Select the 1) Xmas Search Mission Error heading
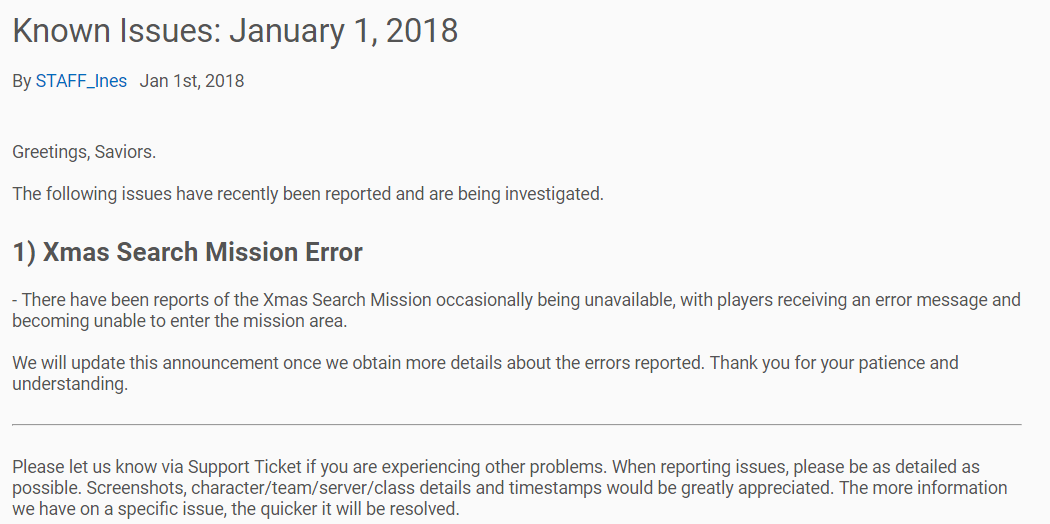The height and width of the screenshot is (524, 1050). [x=188, y=252]
